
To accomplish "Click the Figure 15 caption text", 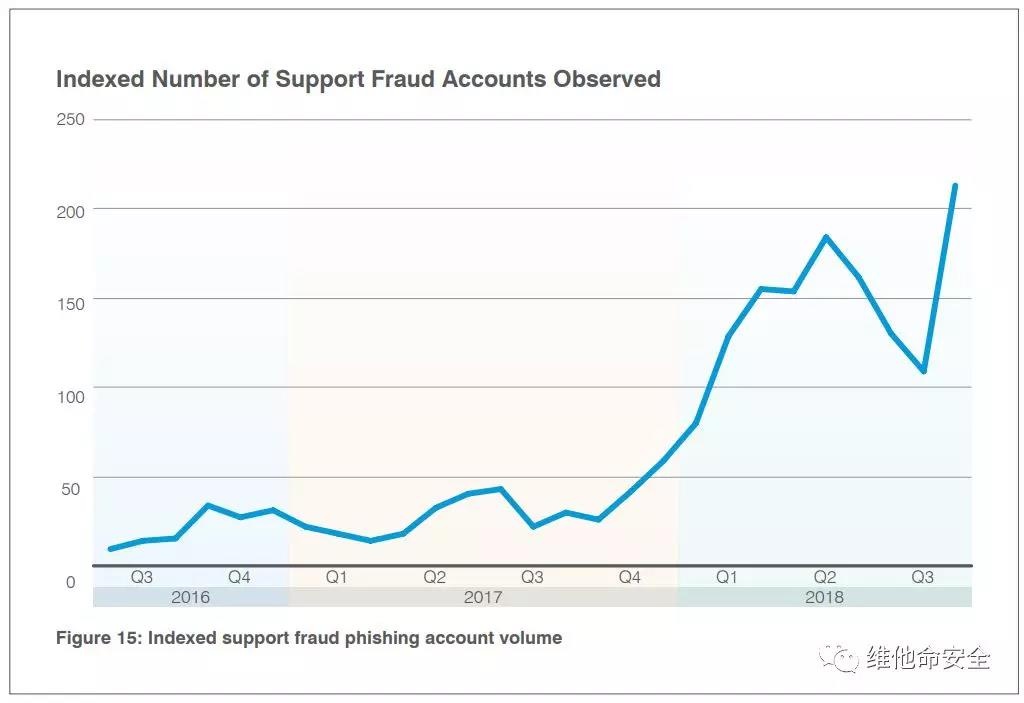I will (309, 637).
